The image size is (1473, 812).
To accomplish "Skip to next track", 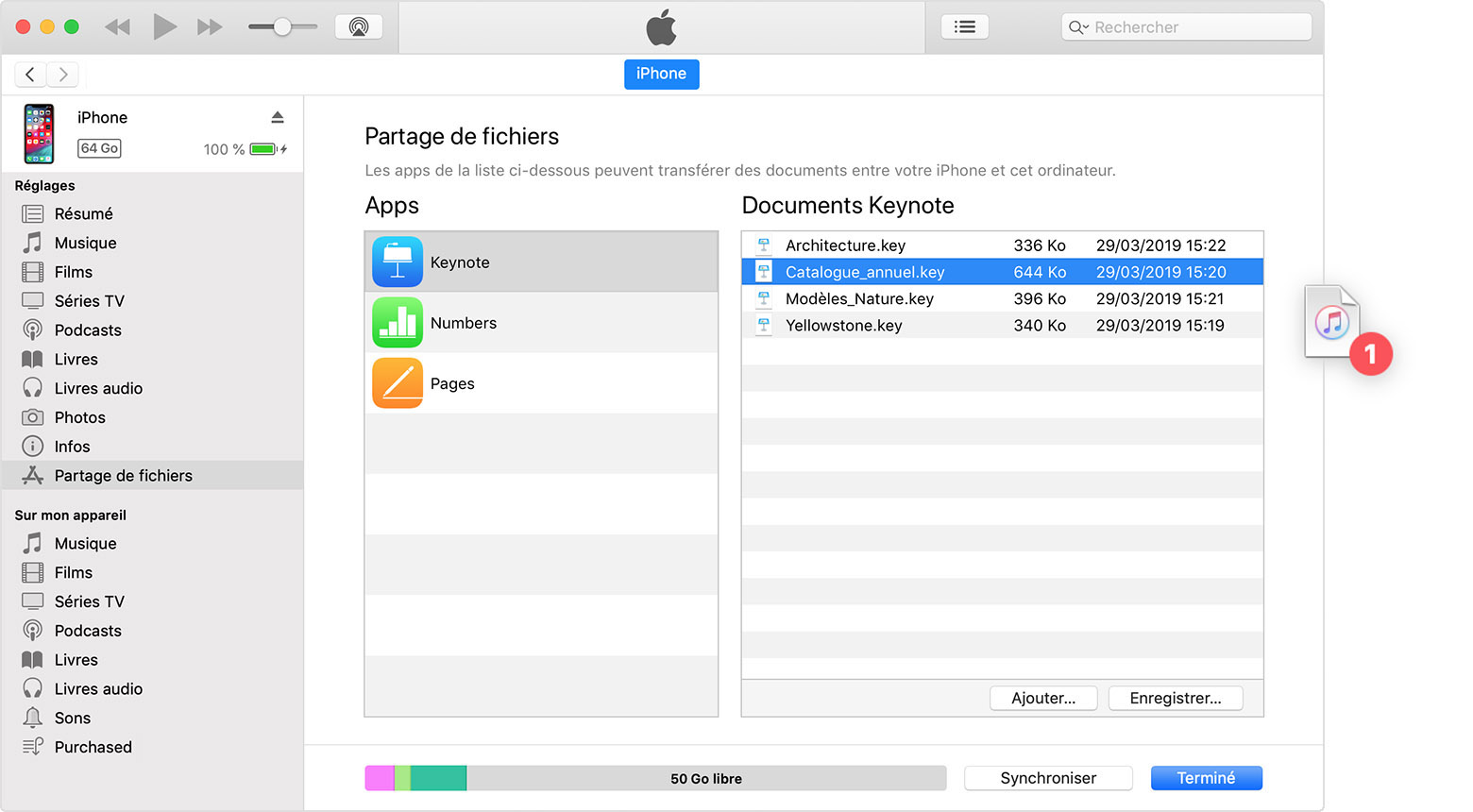I will (x=210, y=26).
